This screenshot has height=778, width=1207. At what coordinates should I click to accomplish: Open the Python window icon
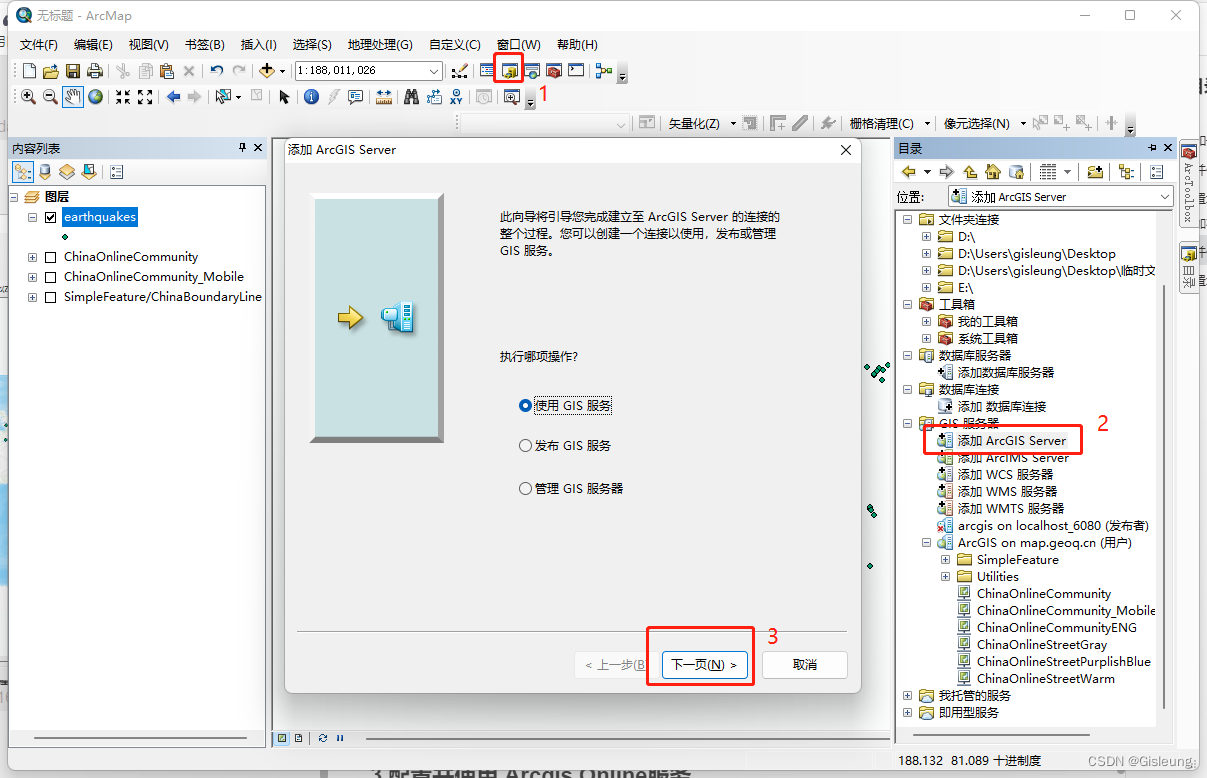pos(575,71)
